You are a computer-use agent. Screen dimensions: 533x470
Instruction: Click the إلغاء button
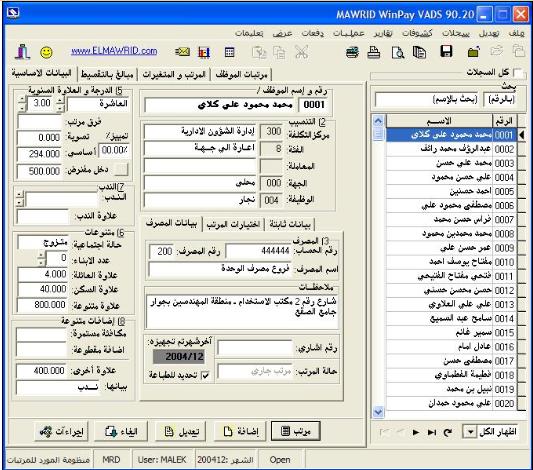tap(121, 431)
